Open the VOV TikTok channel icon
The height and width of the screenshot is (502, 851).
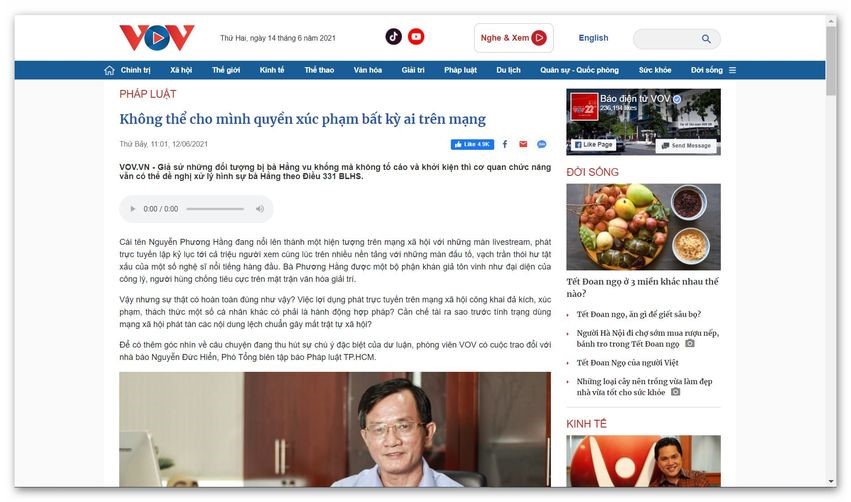pos(393,37)
